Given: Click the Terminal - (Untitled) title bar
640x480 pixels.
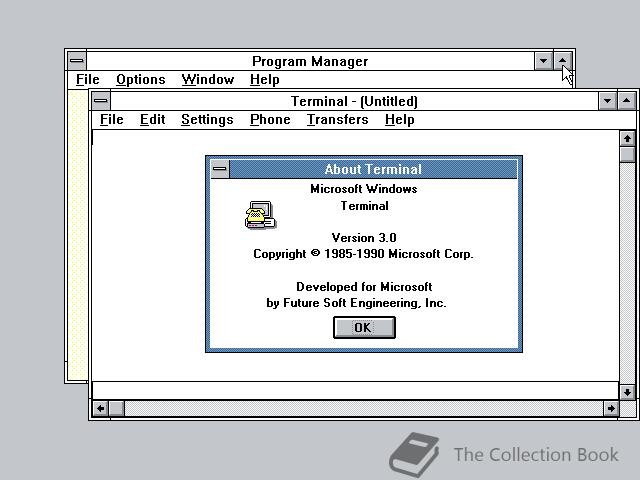Looking at the screenshot, I should (x=354, y=101).
